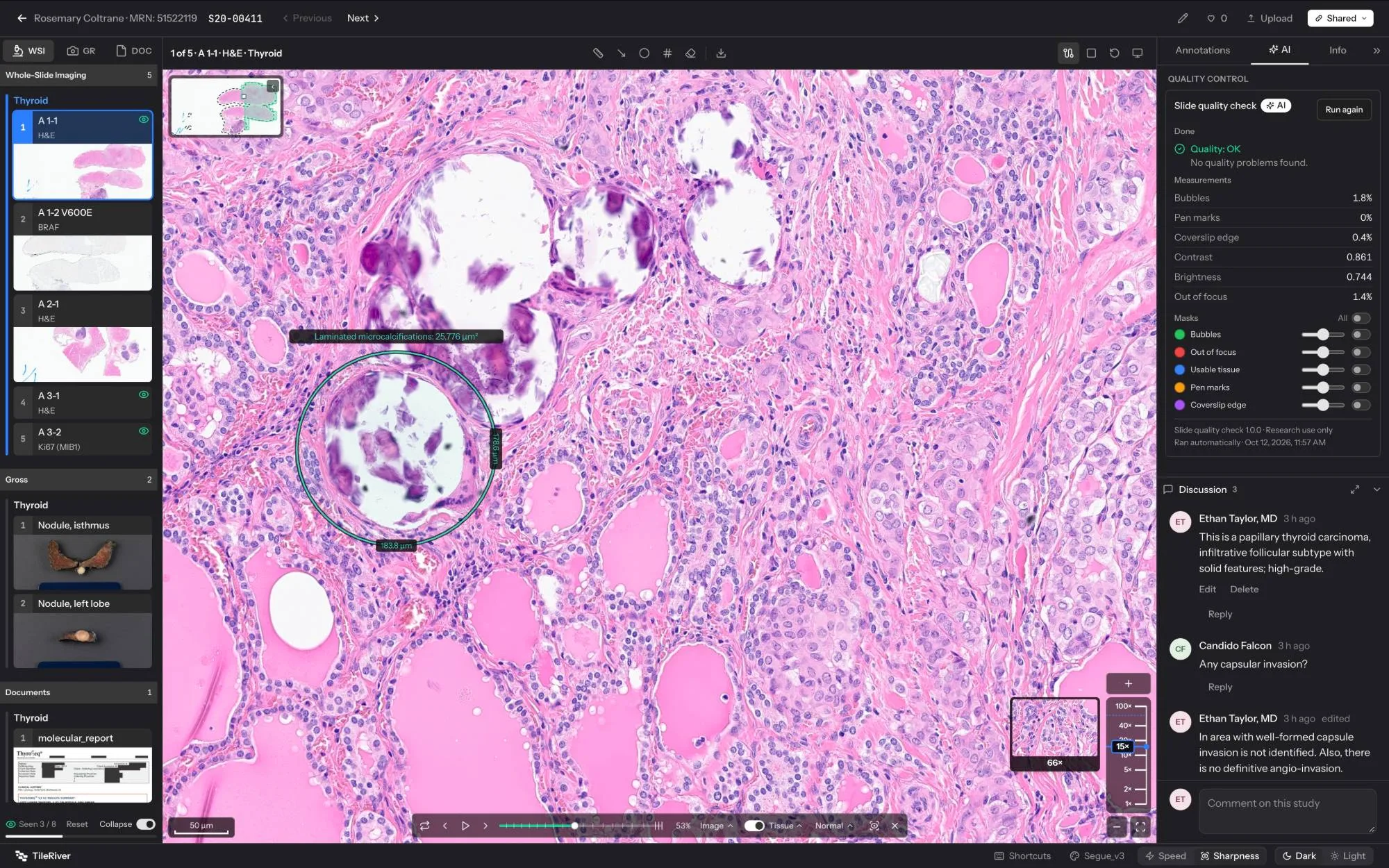The height and width of the screenshot is (868, 1389).
Task: Click the focus capture icon in playback bar
Action: [x=874, y=826]
